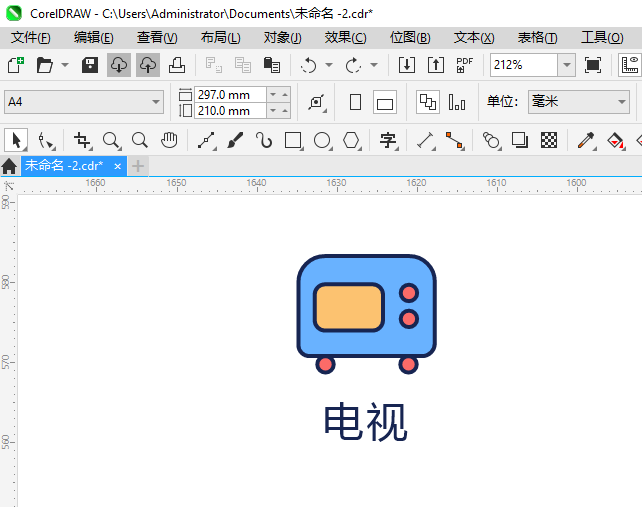The height and width of the screenshot is (507, 642).
Task: Add a new document tab
Action: (x=138, y=166)
